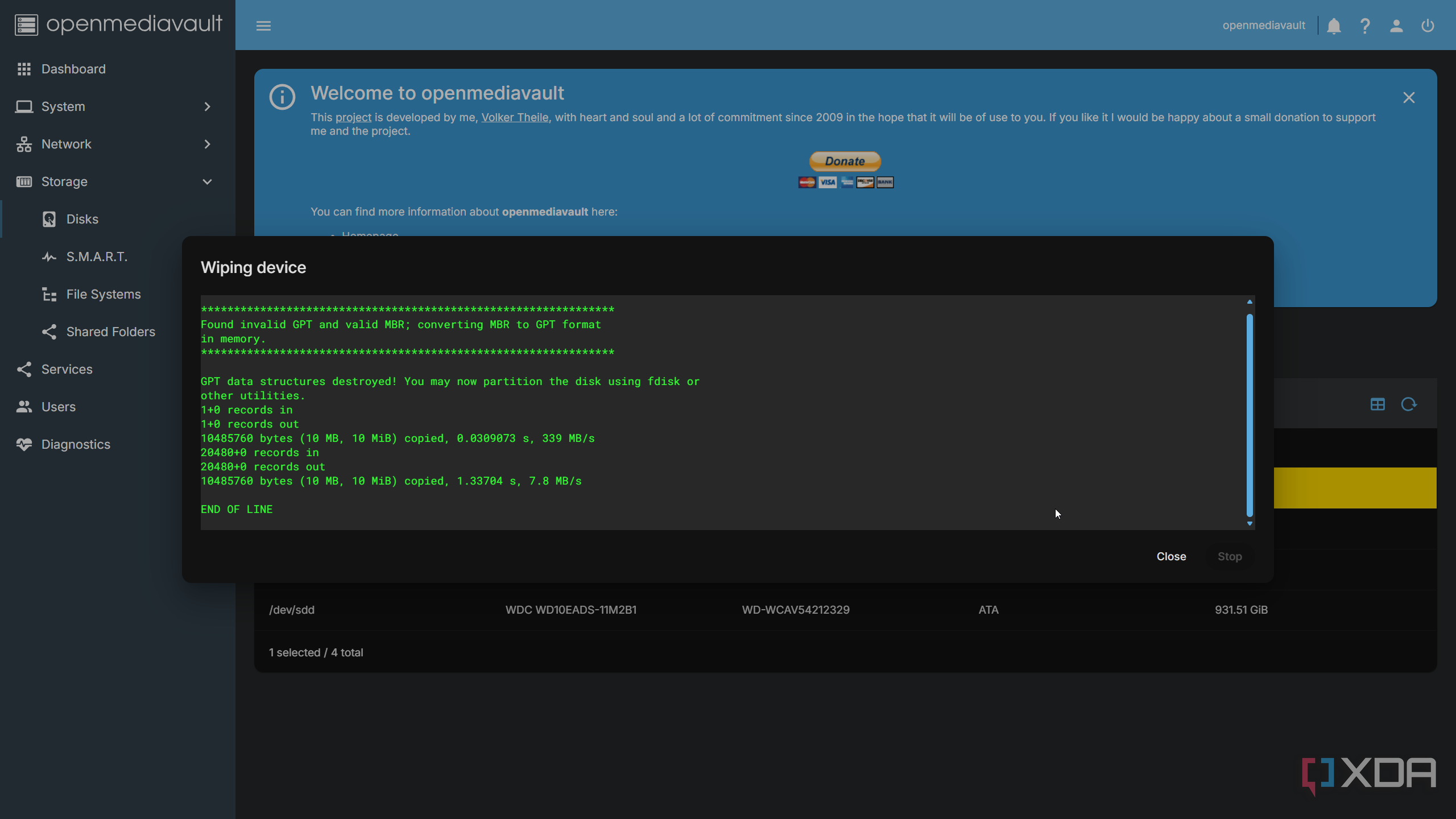Viewport: 1456px width, 819px height.
Task: Select Disks in the sidebar
Action: (x=118, y=219)
